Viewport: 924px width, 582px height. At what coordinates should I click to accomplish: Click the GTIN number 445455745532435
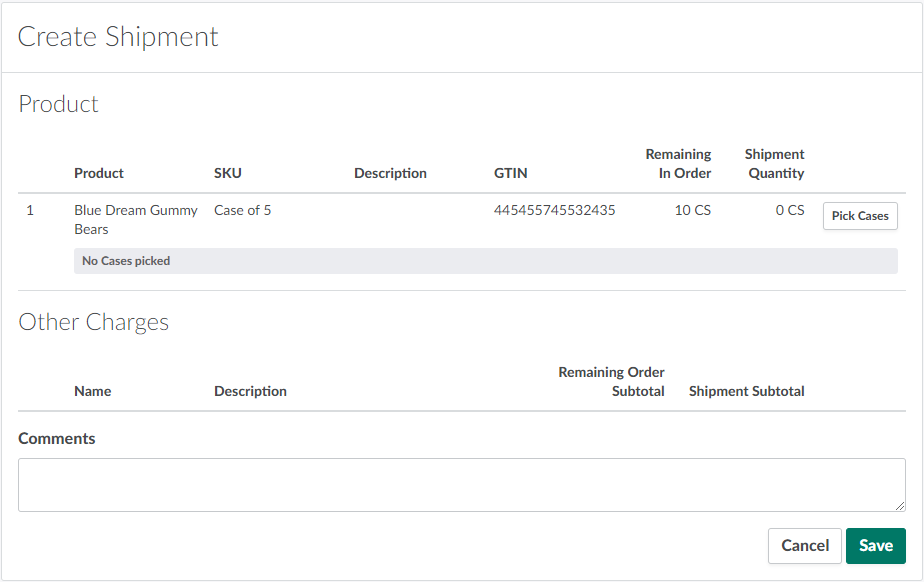[554, 211]
